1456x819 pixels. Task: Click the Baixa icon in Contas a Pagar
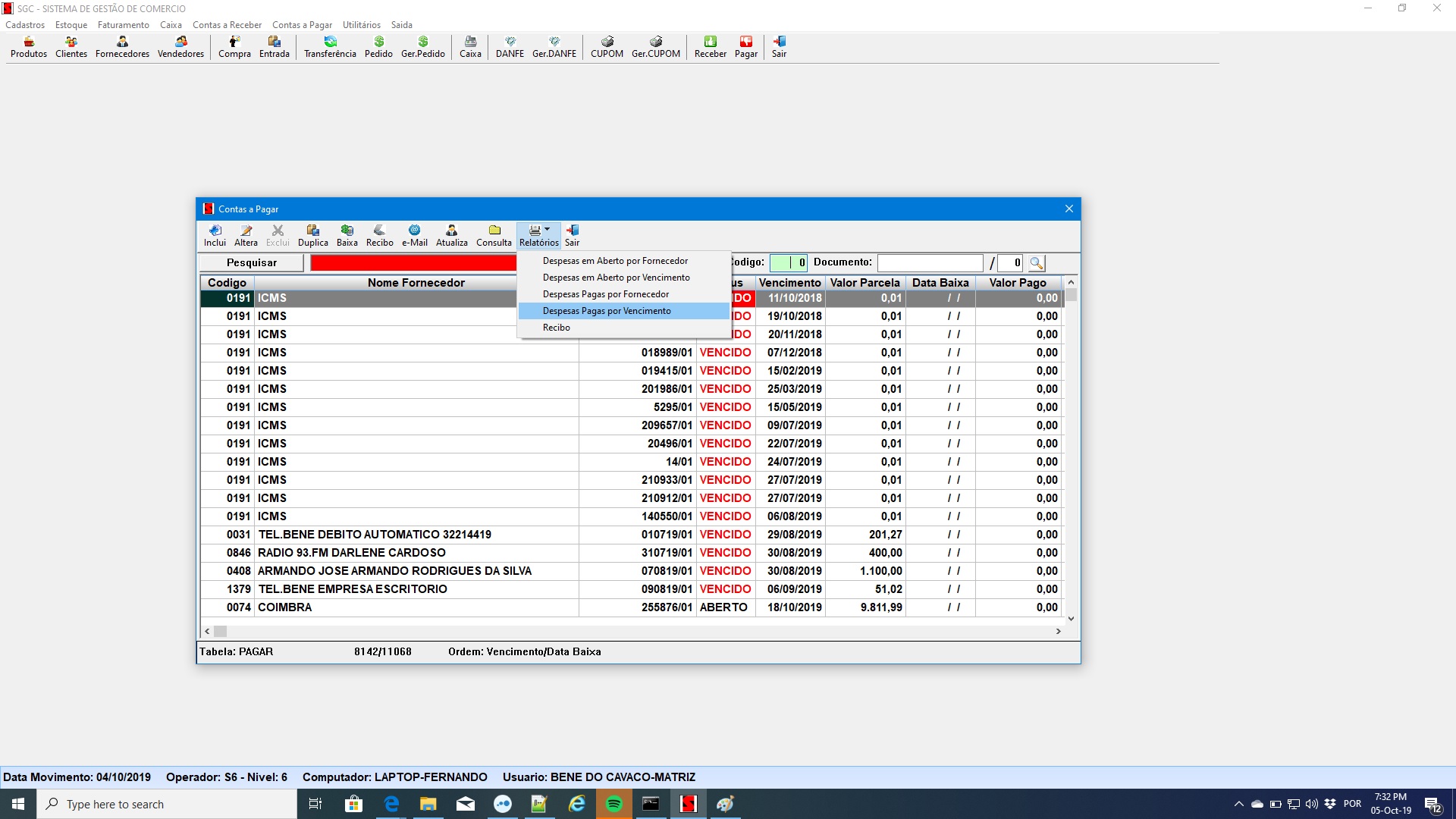point(347,235)
